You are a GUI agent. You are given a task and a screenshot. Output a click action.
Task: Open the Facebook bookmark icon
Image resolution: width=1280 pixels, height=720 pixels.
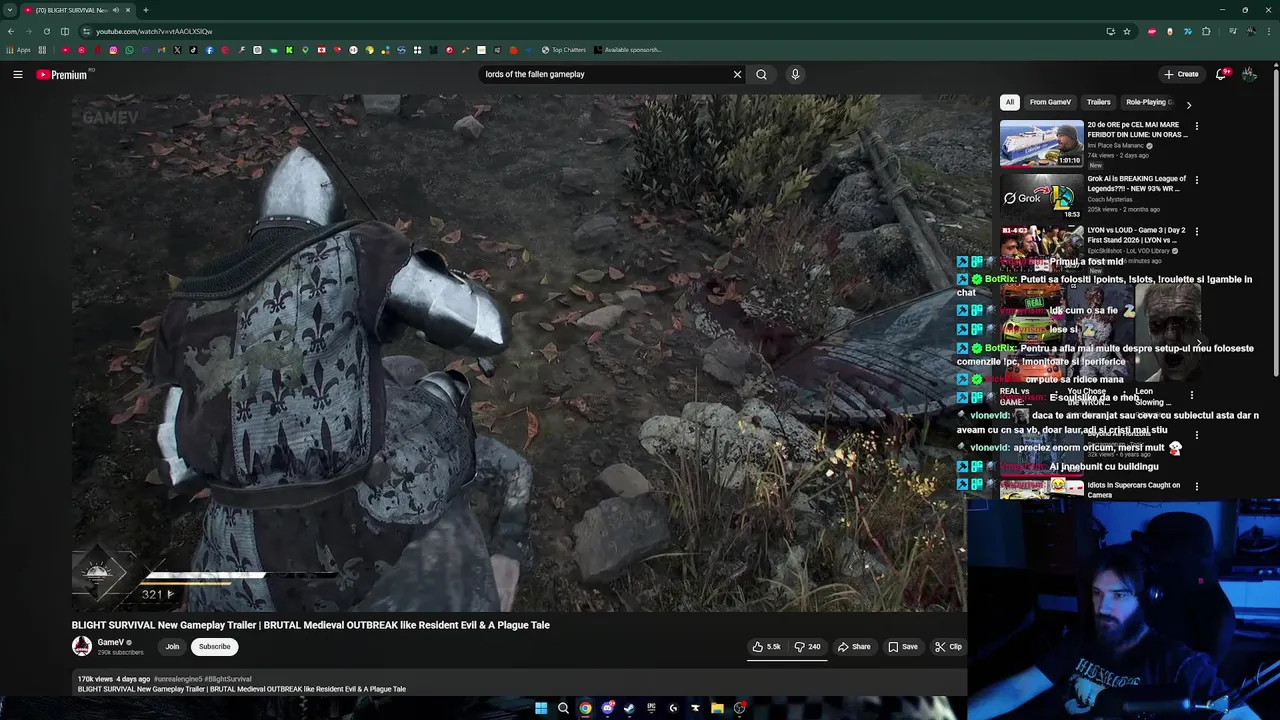point(209,50)
